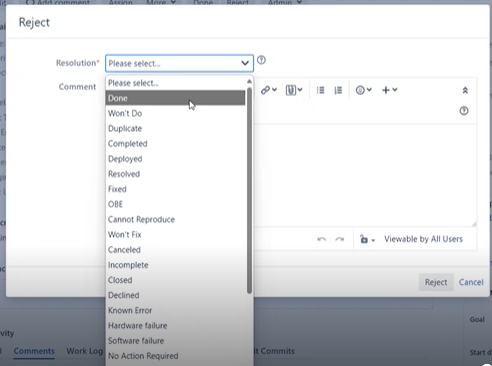This screenshot has height=366, width=492.
Task: Pick Closed from the resolution list
Action: pos(176,280)
